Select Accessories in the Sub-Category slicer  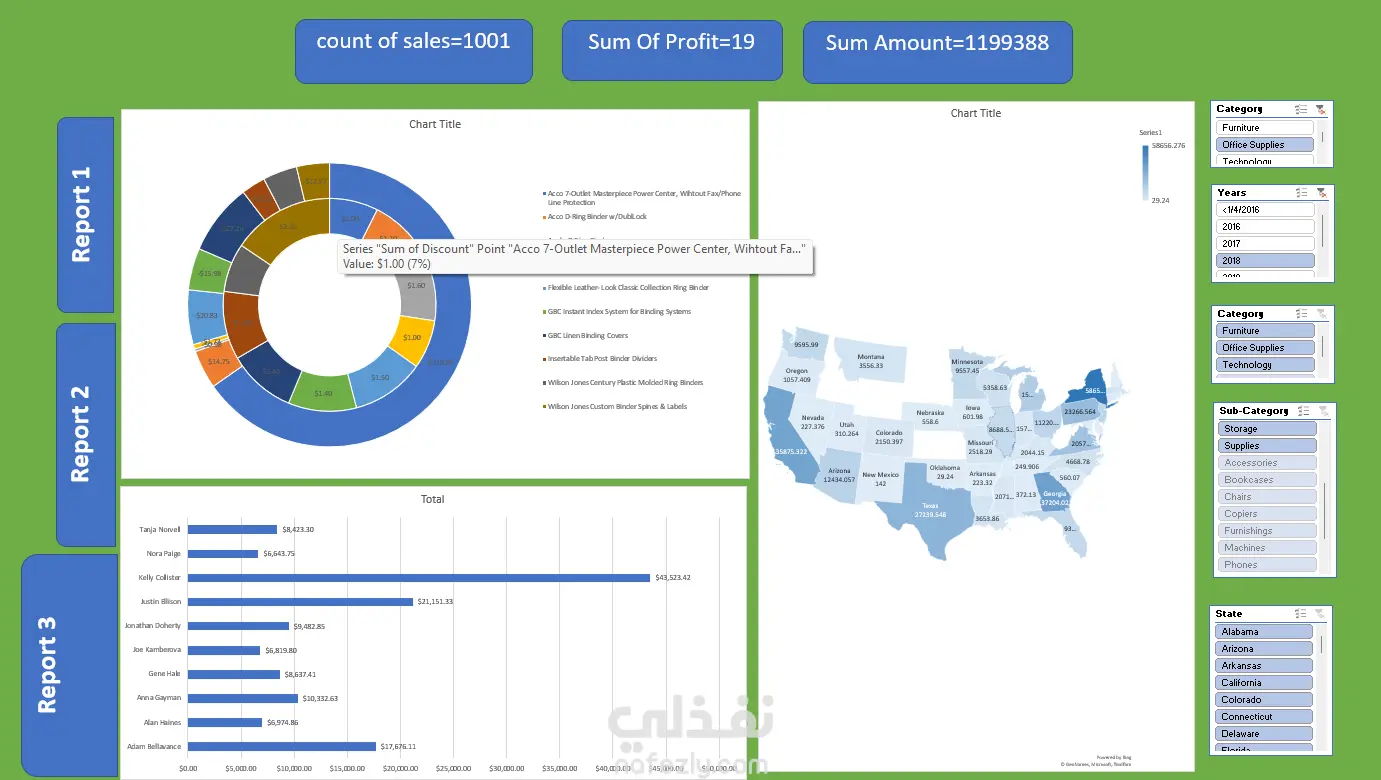coord(1268,463)
